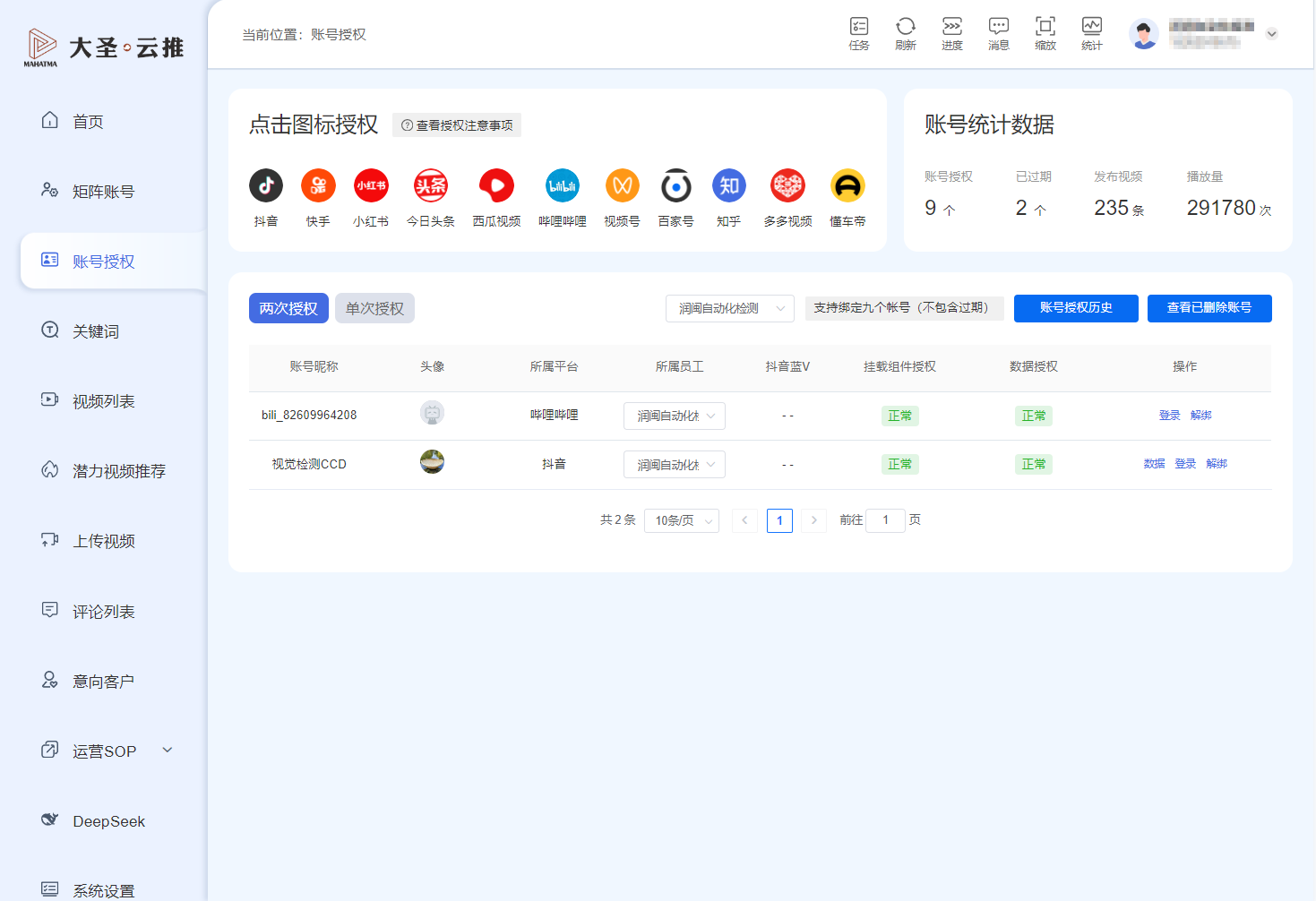
Task: Click the 查看已删除账号 button
Action: point(1209,308)
